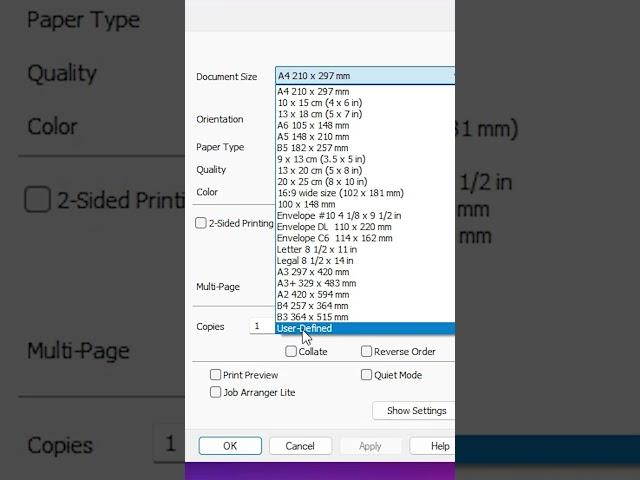Confirm with the OK button
640x480 pixels.
(230, 446)
